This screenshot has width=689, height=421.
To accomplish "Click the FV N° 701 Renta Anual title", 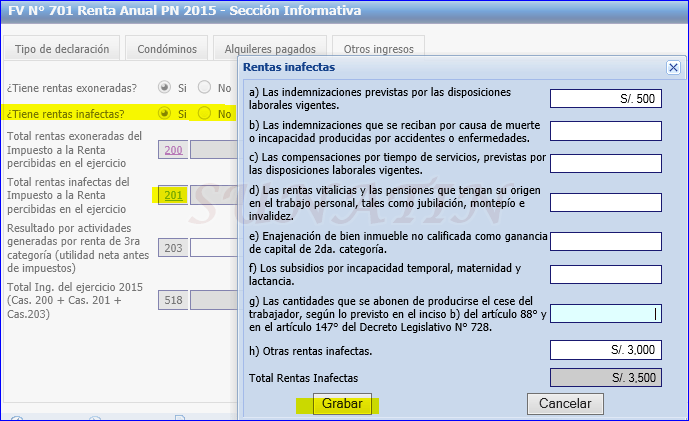I will coord(185,11).
